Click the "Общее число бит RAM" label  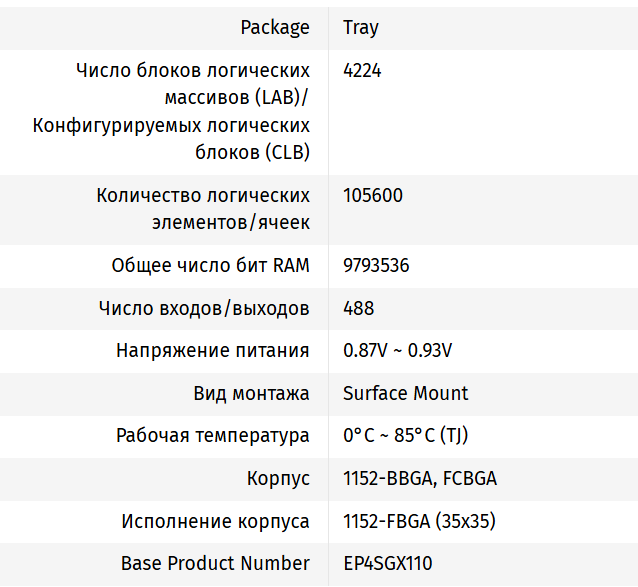(210, 266)
